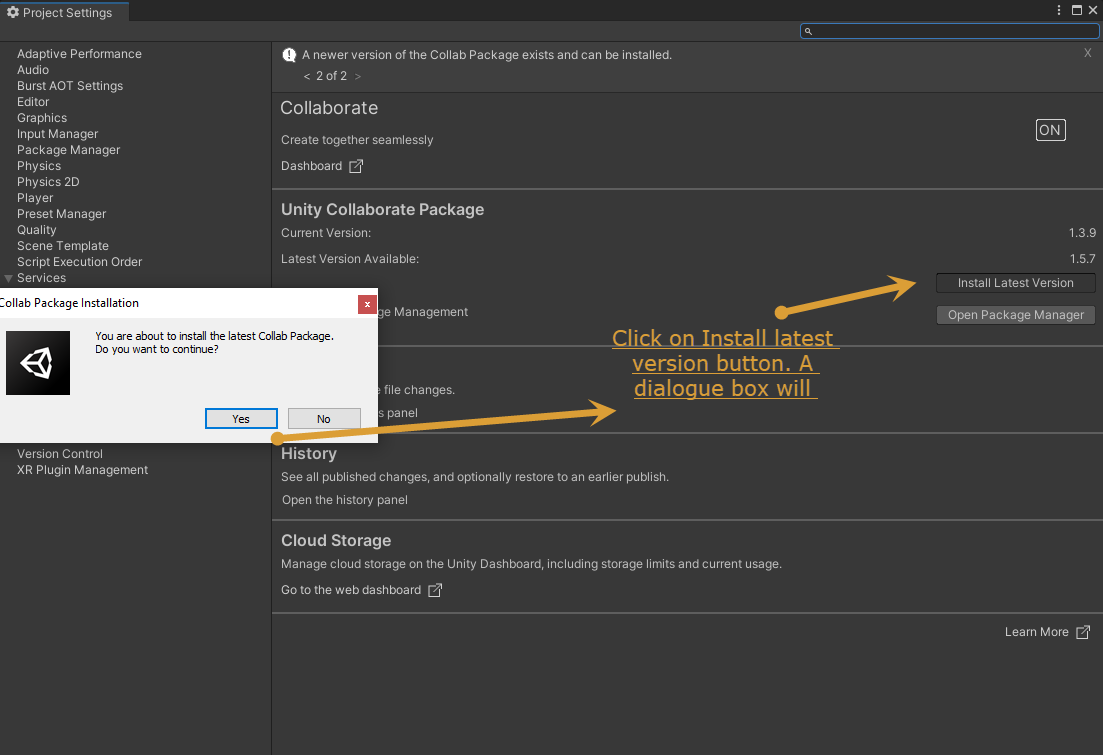Collapse the Services tree section

[x=8, y=278]
